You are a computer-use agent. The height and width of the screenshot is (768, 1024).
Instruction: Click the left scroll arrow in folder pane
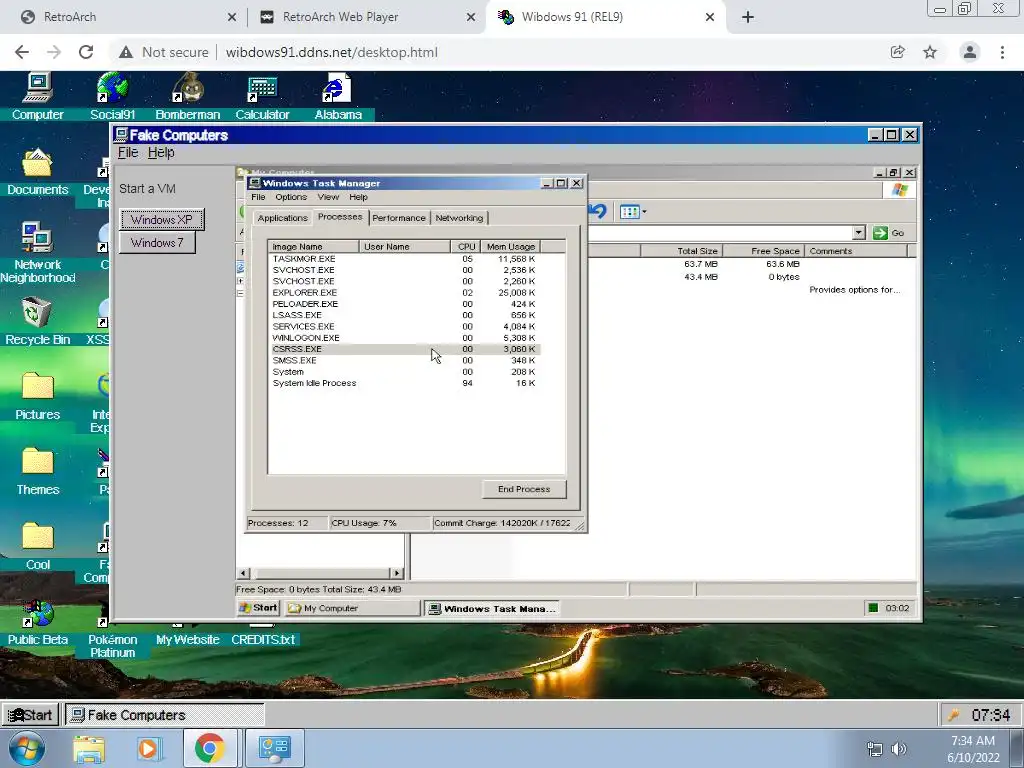point(243,573)
